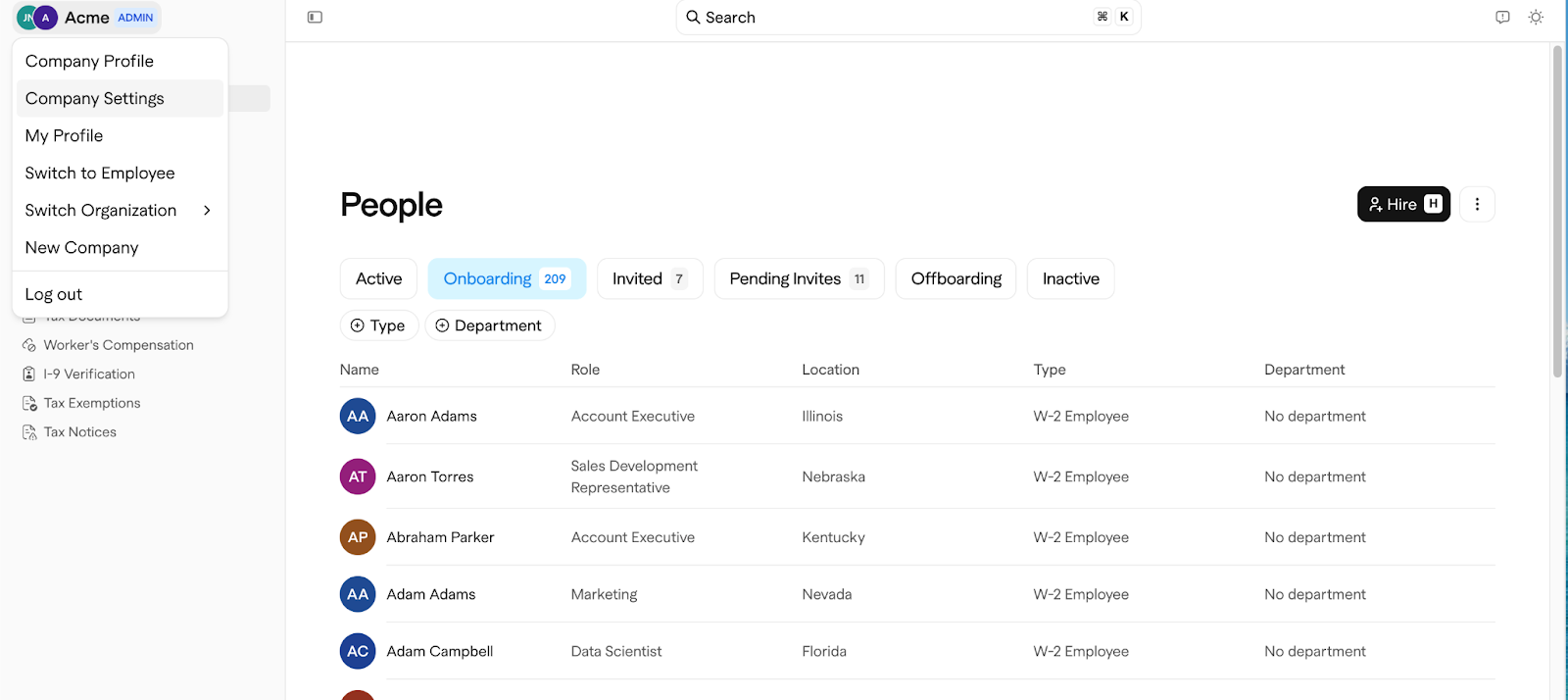Open Tax Notices sidebar link
1568x700 pixels.
[80, 432]
